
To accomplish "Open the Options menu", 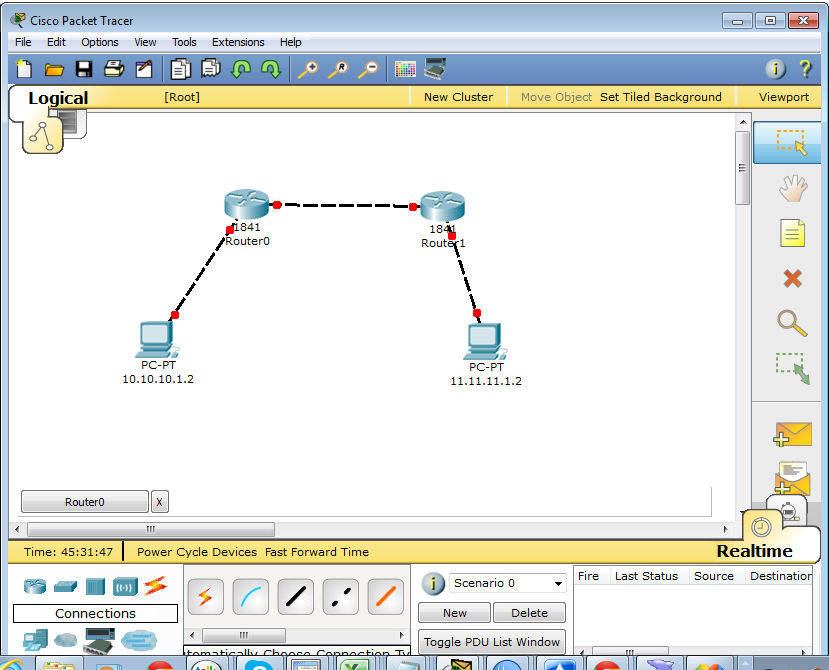I will [99, 42].
